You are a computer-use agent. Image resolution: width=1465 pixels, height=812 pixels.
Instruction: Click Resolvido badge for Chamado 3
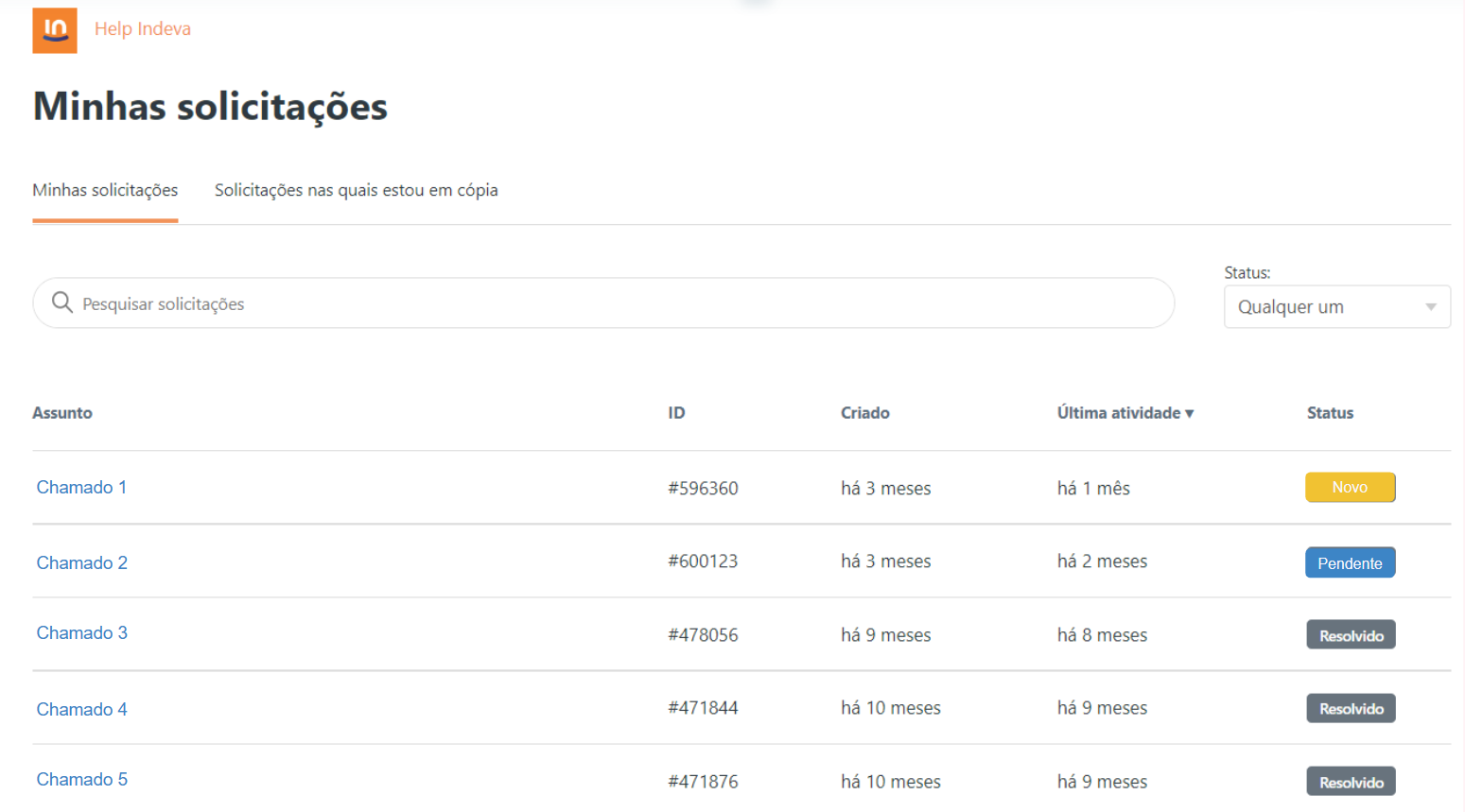[1351, 635]
